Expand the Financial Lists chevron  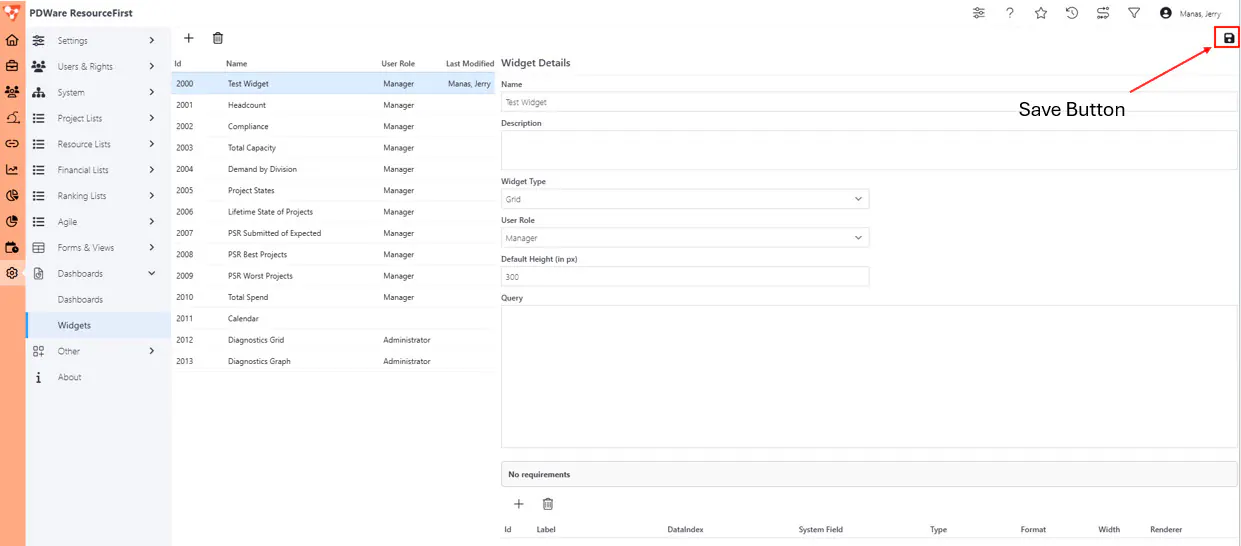point(151,170)
